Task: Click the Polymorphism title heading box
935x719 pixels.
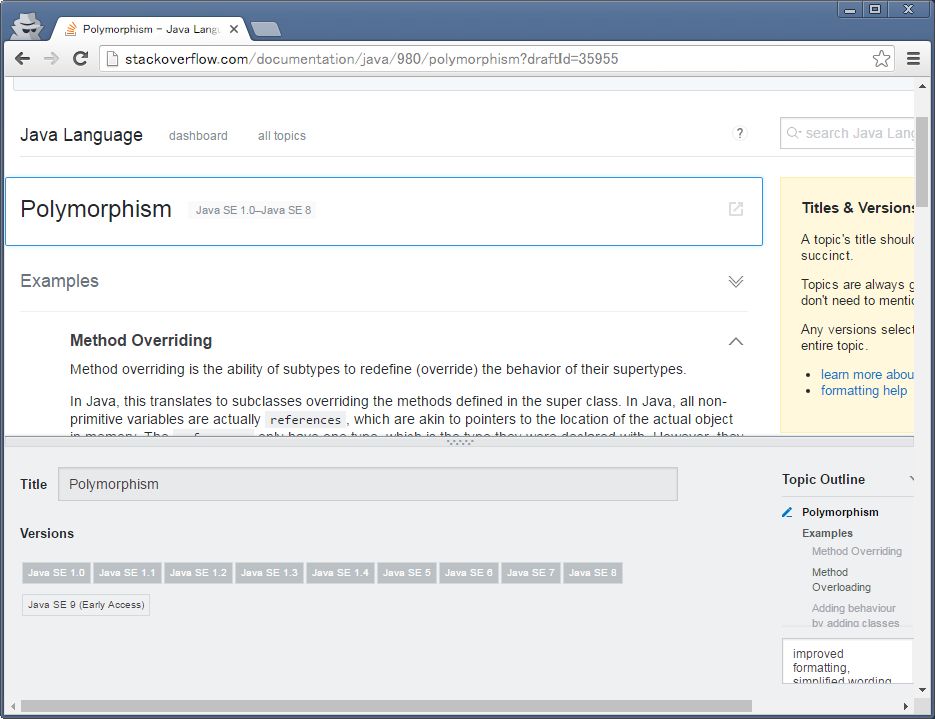Action: click(x=383, y=211)
